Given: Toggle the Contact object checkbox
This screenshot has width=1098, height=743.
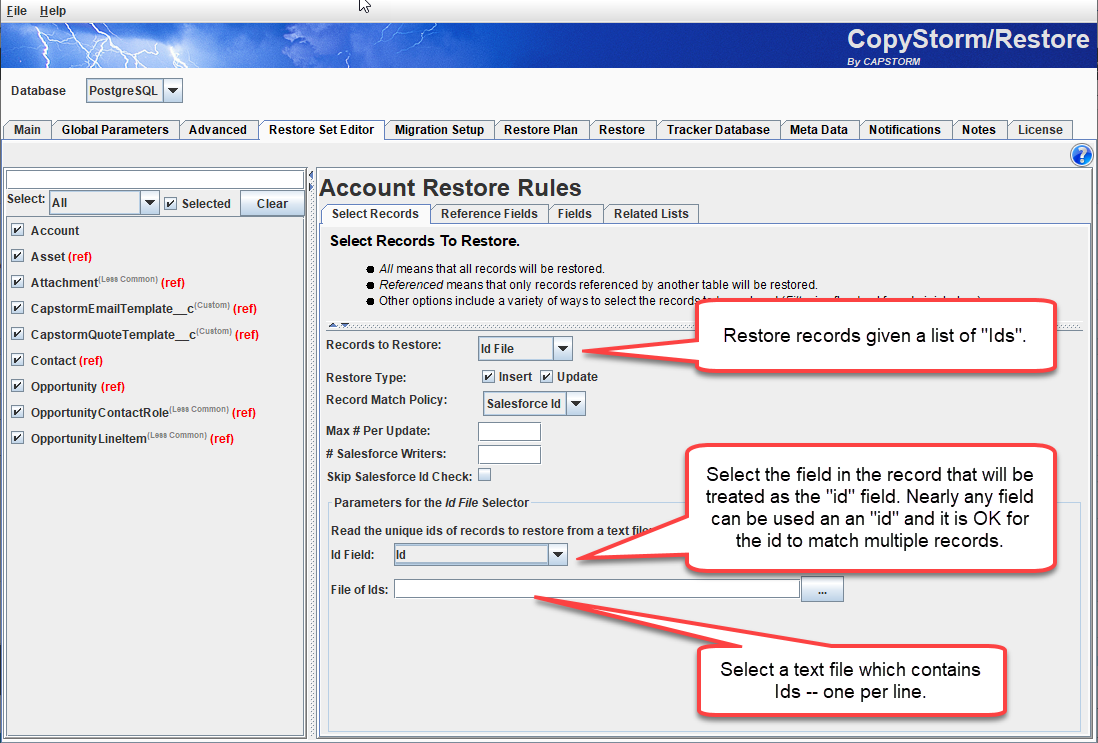Looking at the screenshot, I should tap(18, 360).
